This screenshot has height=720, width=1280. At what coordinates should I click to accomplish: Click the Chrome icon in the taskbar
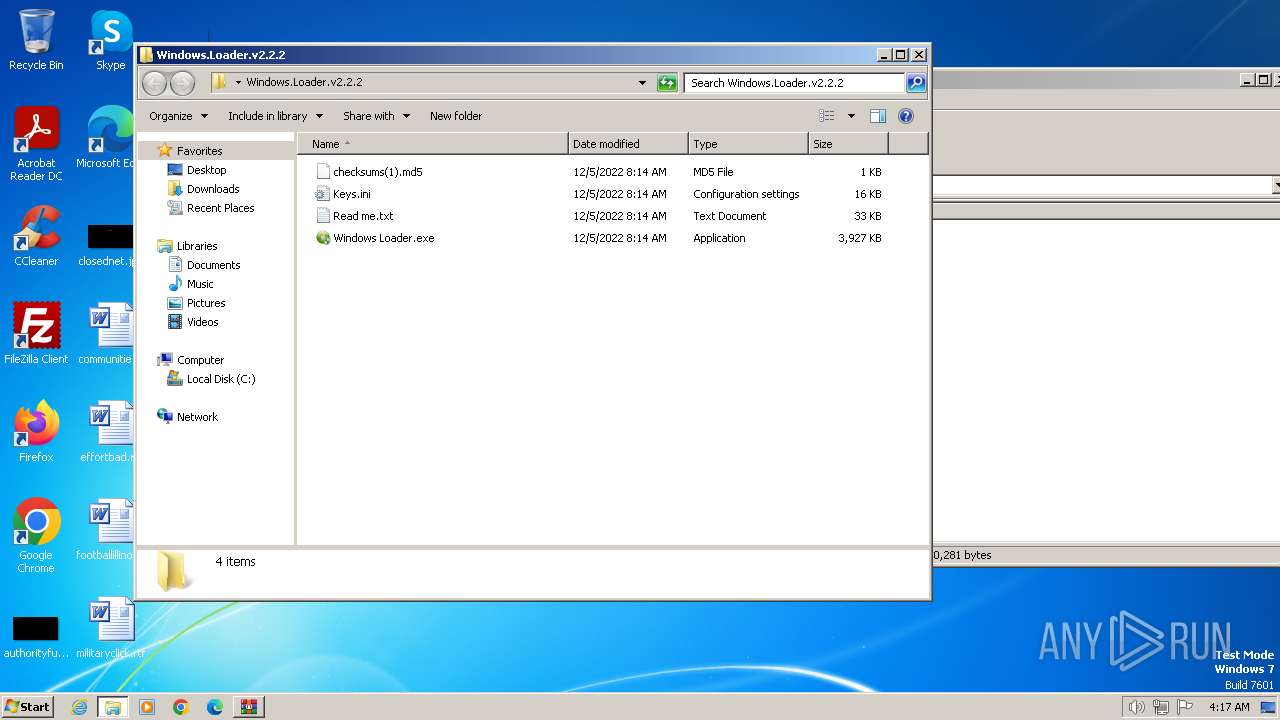181,707
